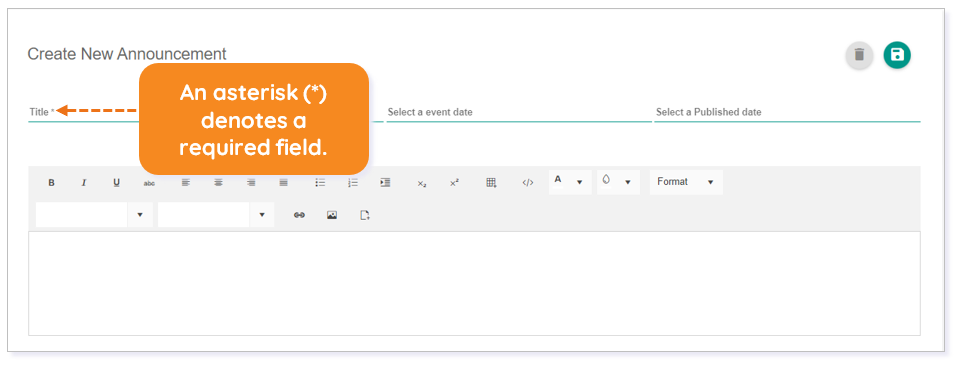
Task: Insert a hyperlink
Action: 299,215
